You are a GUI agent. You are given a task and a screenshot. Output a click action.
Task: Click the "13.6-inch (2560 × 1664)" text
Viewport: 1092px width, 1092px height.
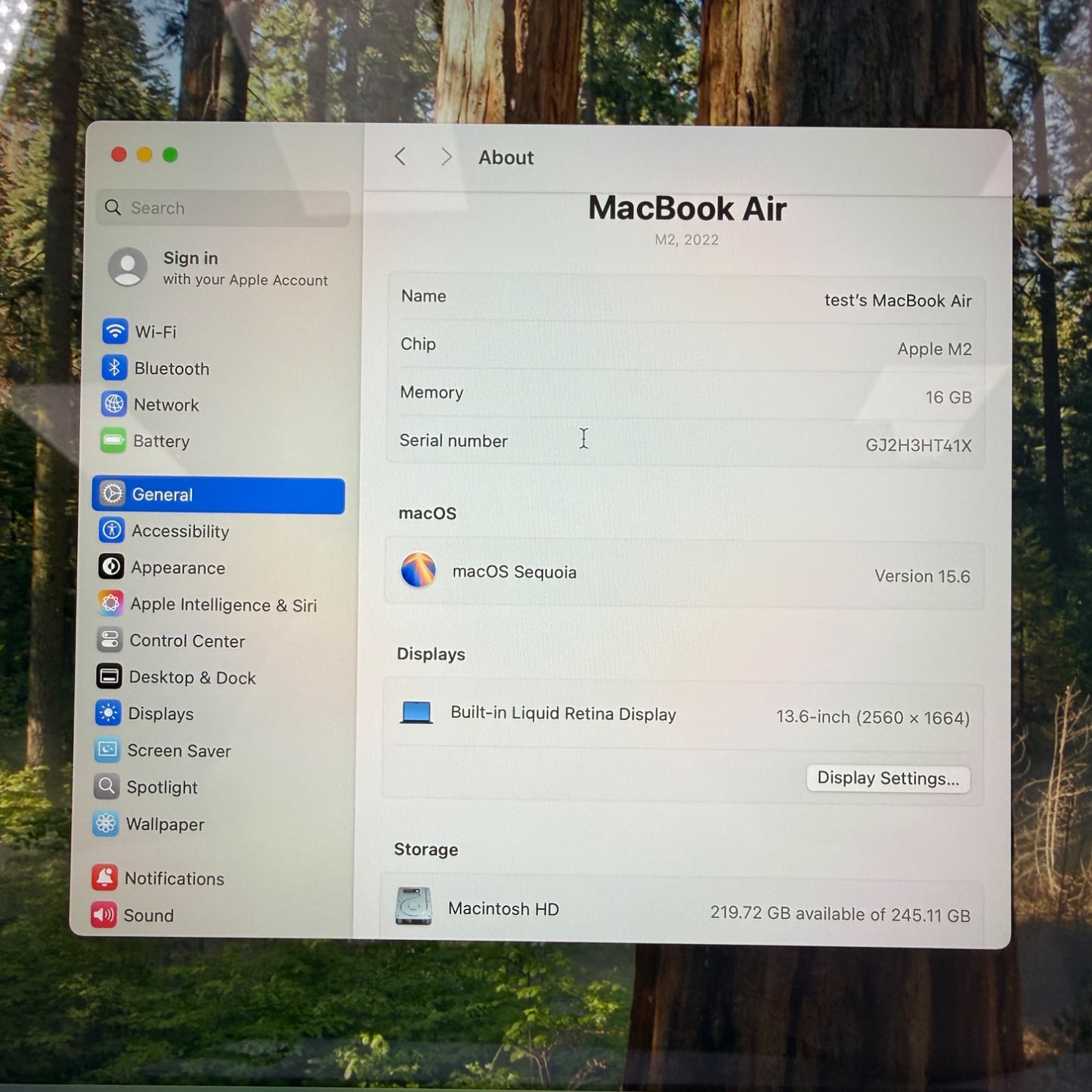[873, 717]
